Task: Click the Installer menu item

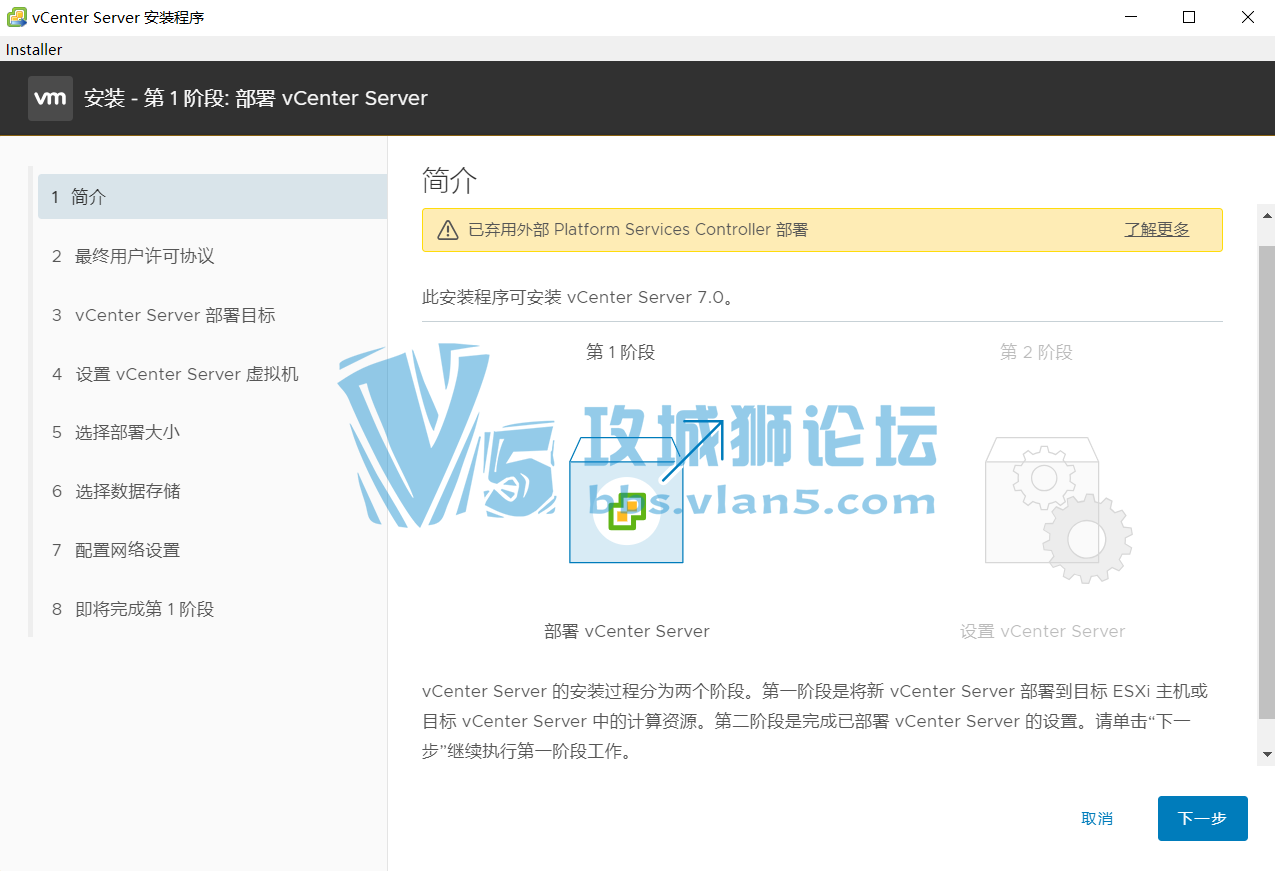Action: (33, 49)
